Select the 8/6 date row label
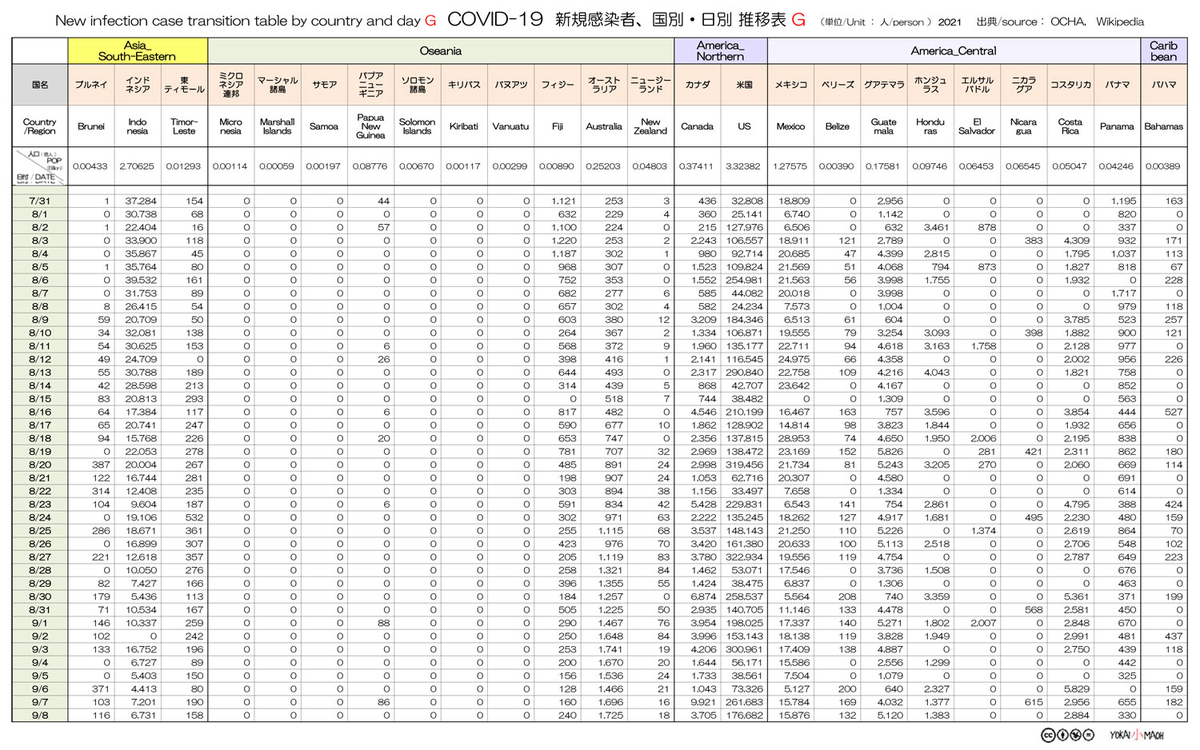1200x750 pixels. point(40,282)
